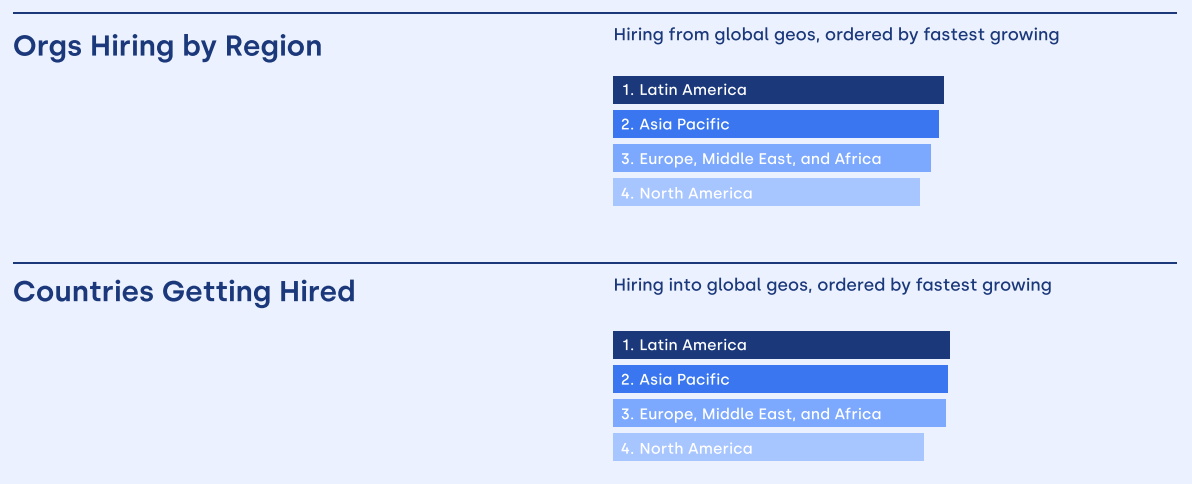Click Latin America bar under Countries Getting Hired
The width and height of the screenshot is (1192, 484).
pos(781,345)
